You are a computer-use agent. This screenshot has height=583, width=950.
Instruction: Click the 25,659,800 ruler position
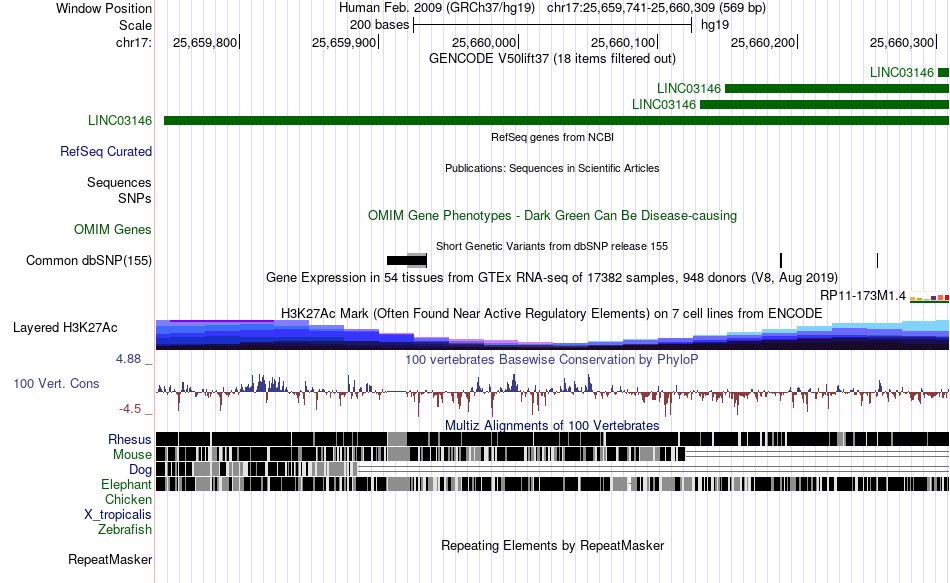205,42
